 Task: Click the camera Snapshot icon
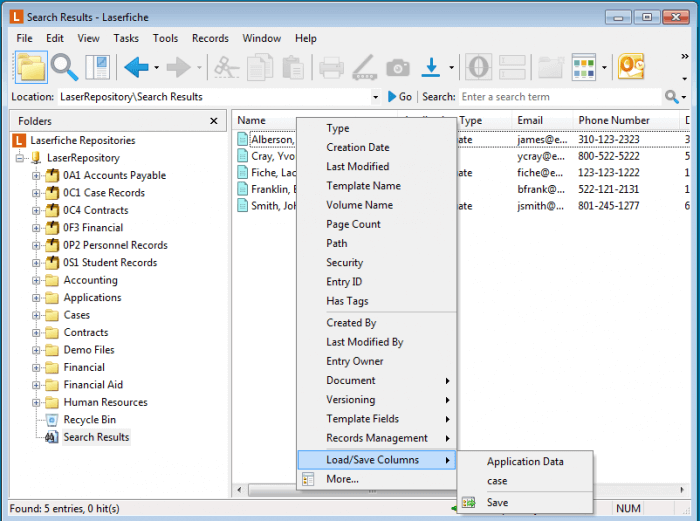(x=398, y=67)
